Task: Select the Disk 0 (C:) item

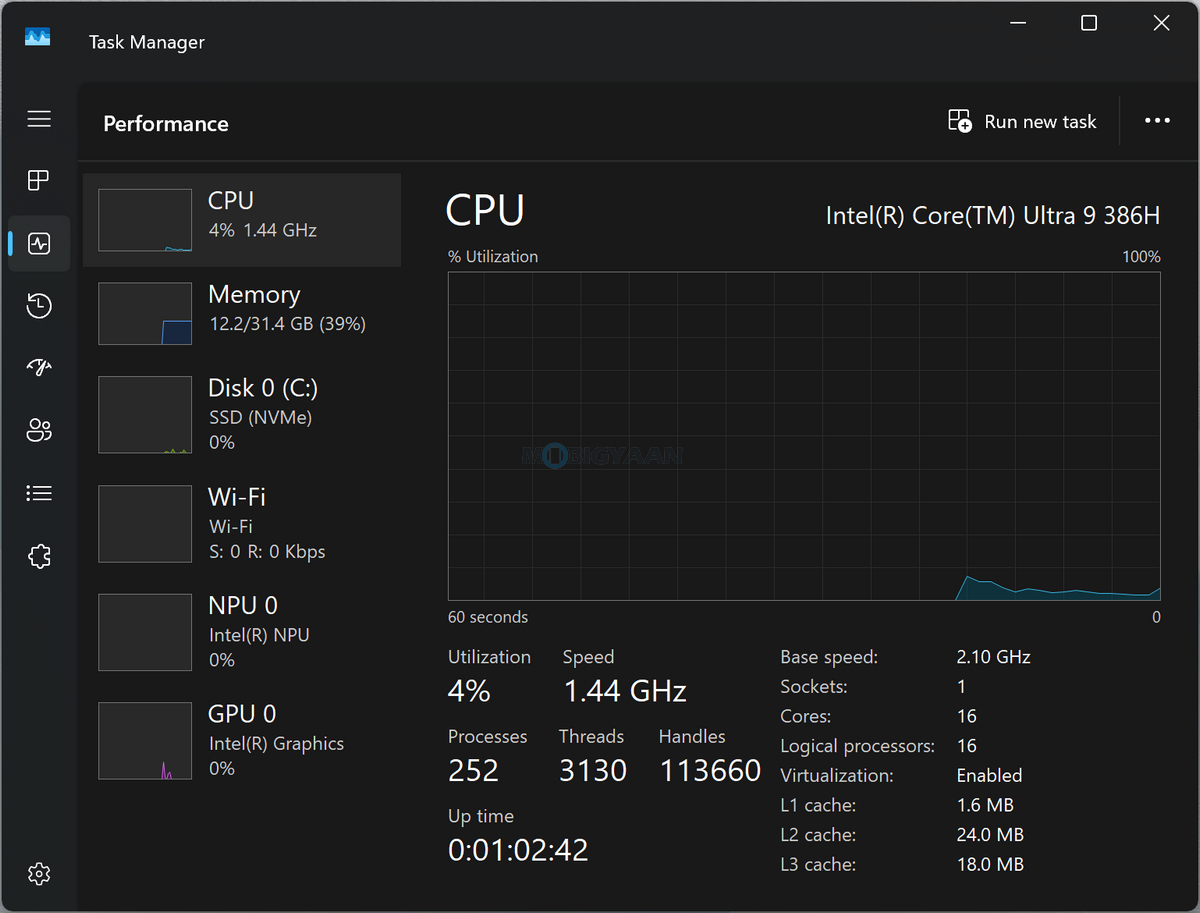Action: pos(242,415)
